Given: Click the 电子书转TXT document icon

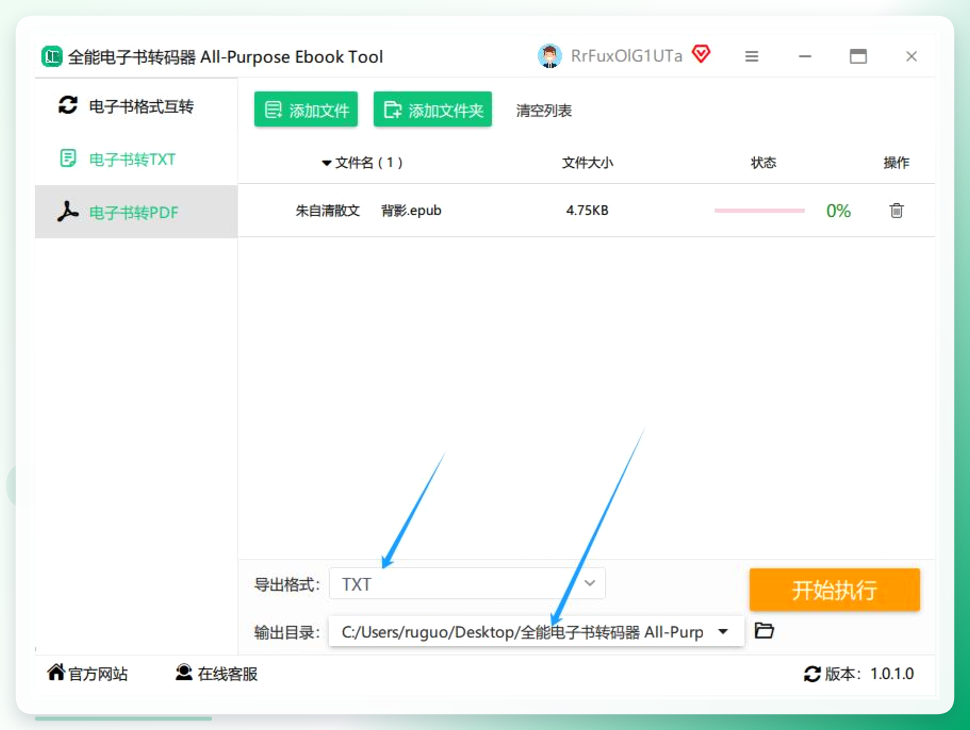Looking at the screenshot, I should tap(68, 158).
